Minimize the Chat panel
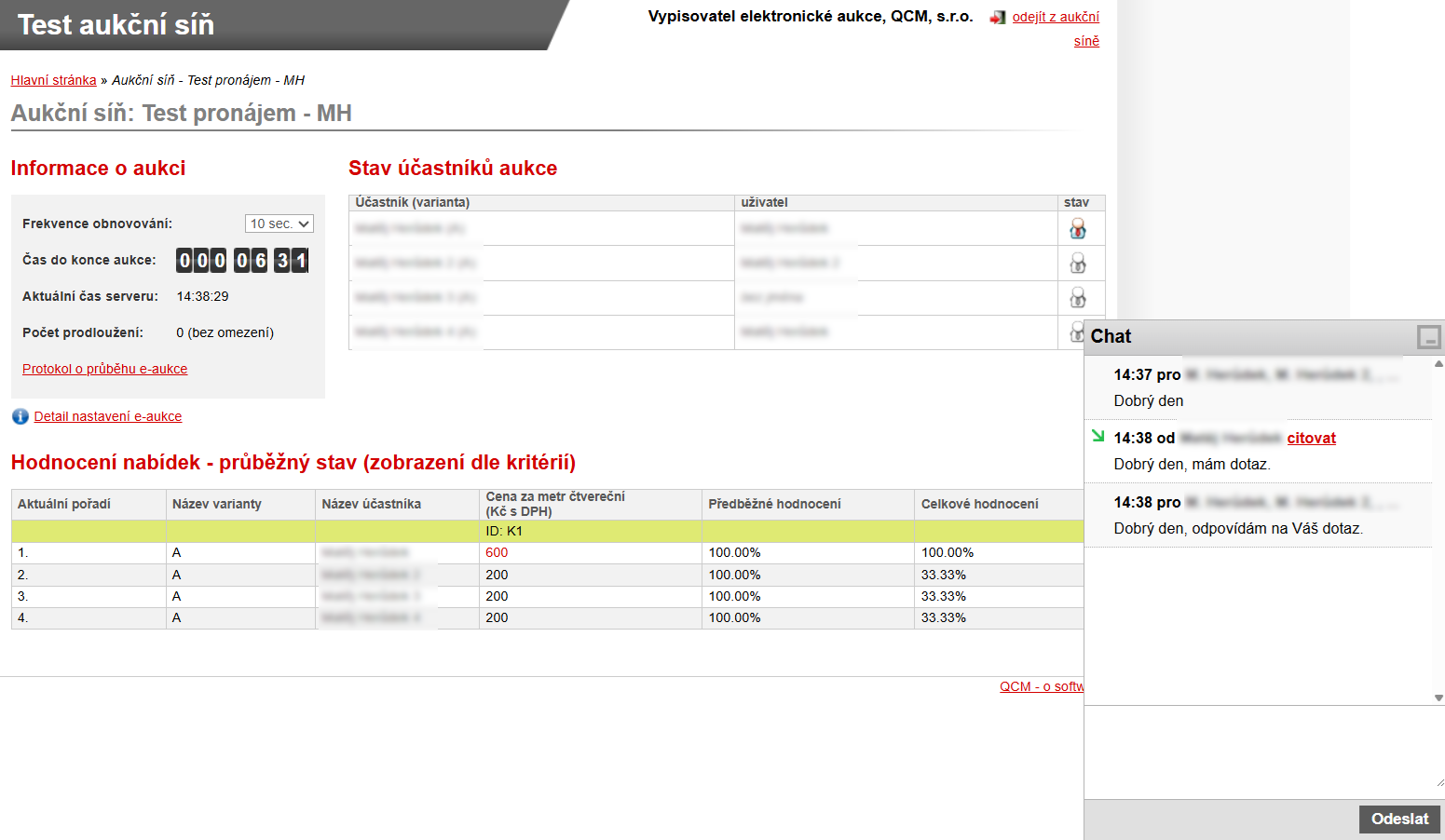The height and width of the screenshot is (840, 1445). (1428, 337)
